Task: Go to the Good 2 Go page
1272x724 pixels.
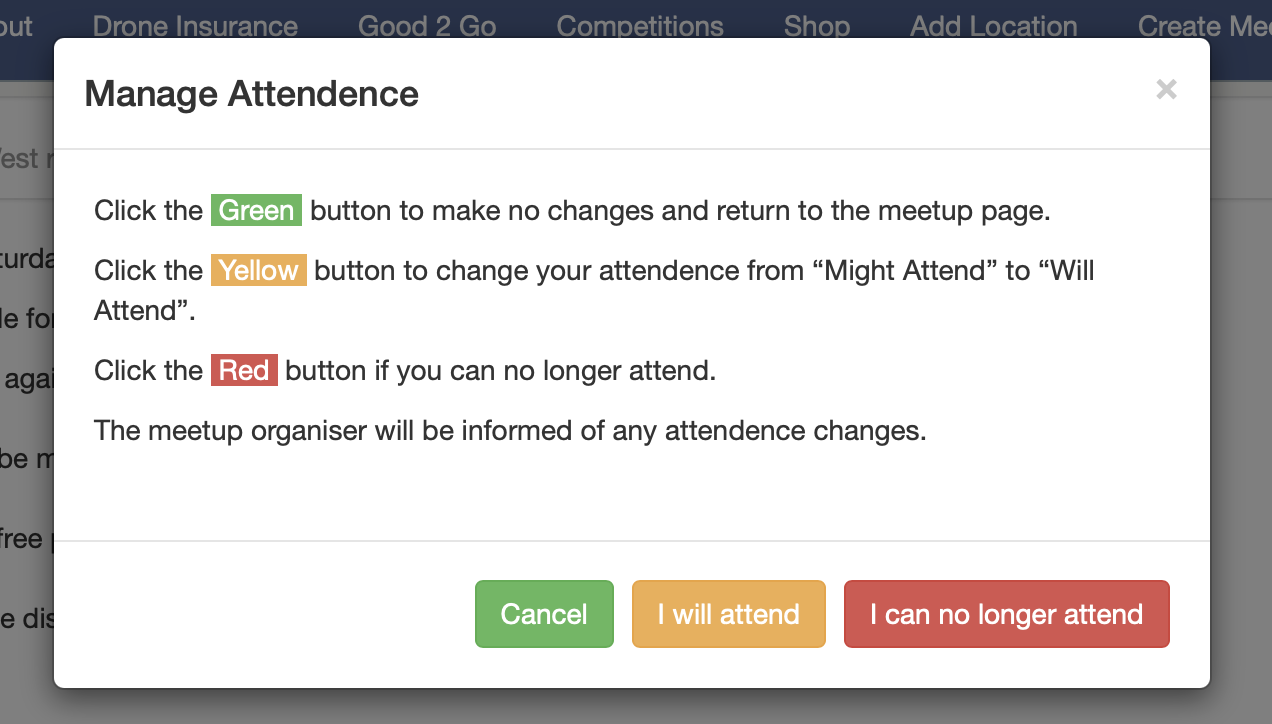Action: (x=427, y=26)
